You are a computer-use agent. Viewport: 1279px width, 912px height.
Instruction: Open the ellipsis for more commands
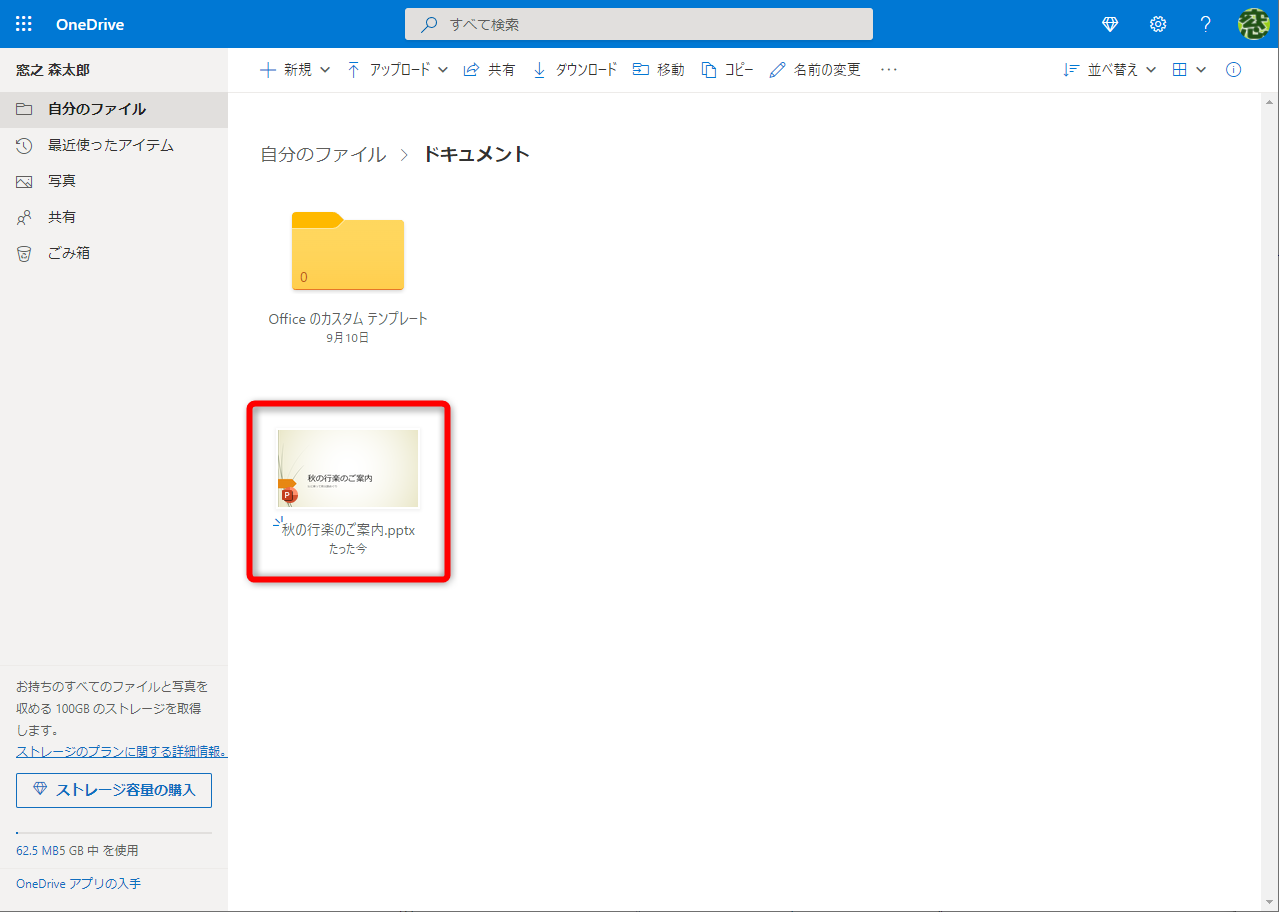(x=886, y=69)
